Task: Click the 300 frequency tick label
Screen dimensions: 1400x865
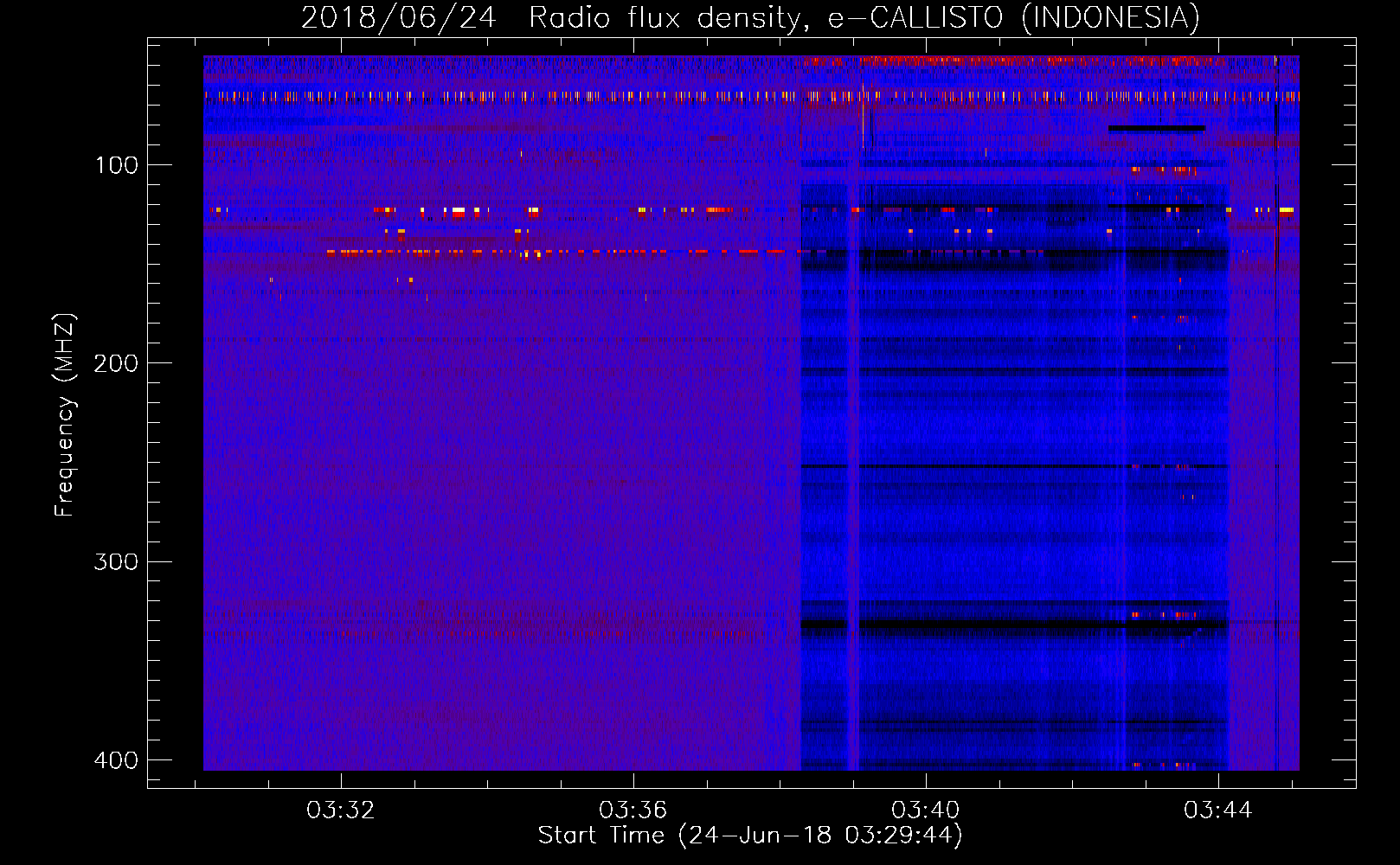Action: pyautogui.click(x=116, y=562)
